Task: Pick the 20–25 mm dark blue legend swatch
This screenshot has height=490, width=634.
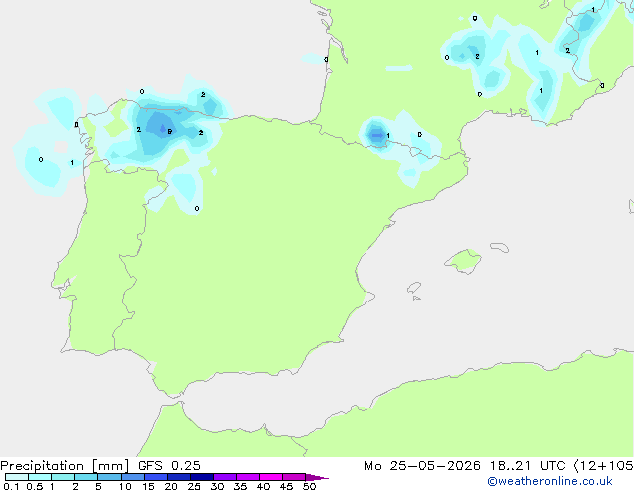Action: coord(179,477)
